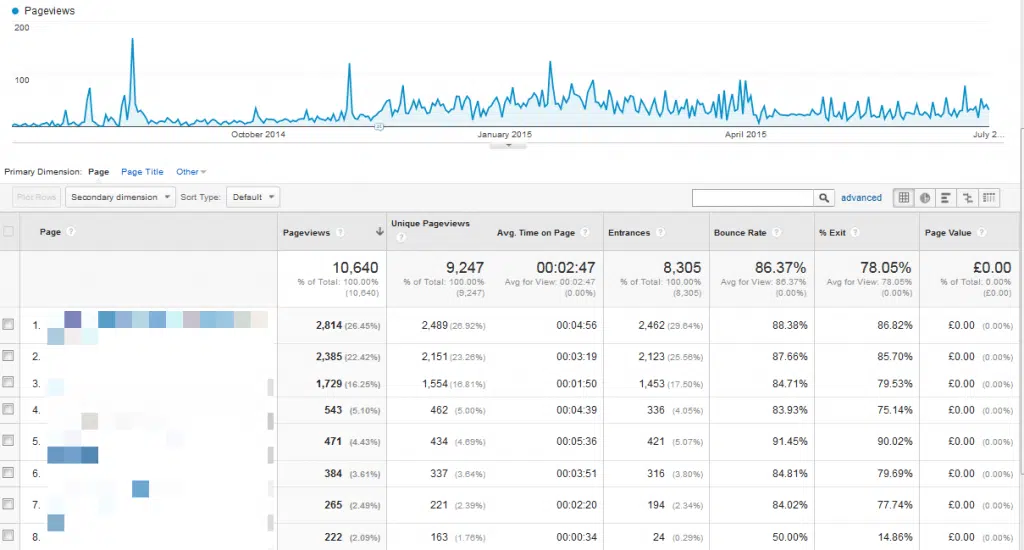The height and width of the screenshot is (550, 1024).
Task: Select Page Title as primary dimension
Action: click(141, 172)
